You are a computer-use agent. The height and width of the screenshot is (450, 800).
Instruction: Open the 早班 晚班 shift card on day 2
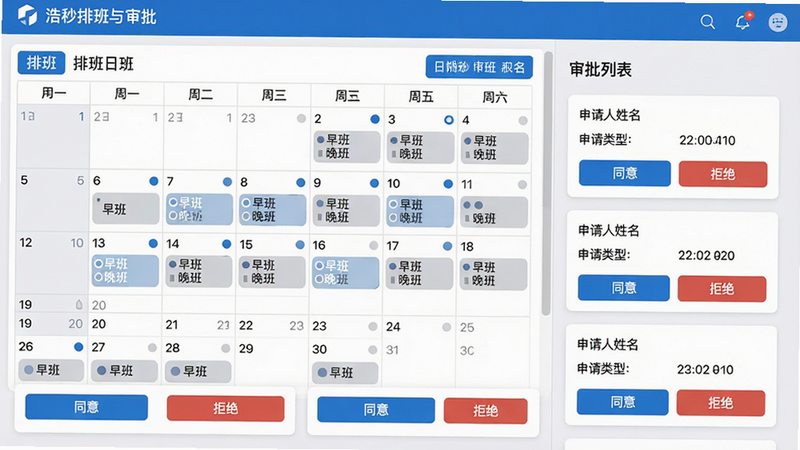pyautogui.click(x=347, y=146)
